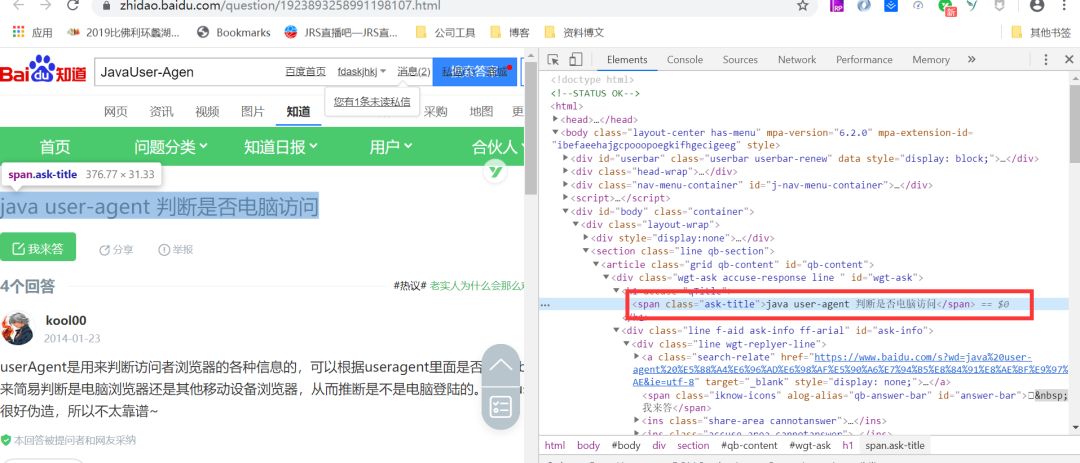Image resolution: width=1080 pixels, height=463 pixels.
Task: Switch to the DevTools Console tab
Action: pyautogui.click(x=685, y=60)
